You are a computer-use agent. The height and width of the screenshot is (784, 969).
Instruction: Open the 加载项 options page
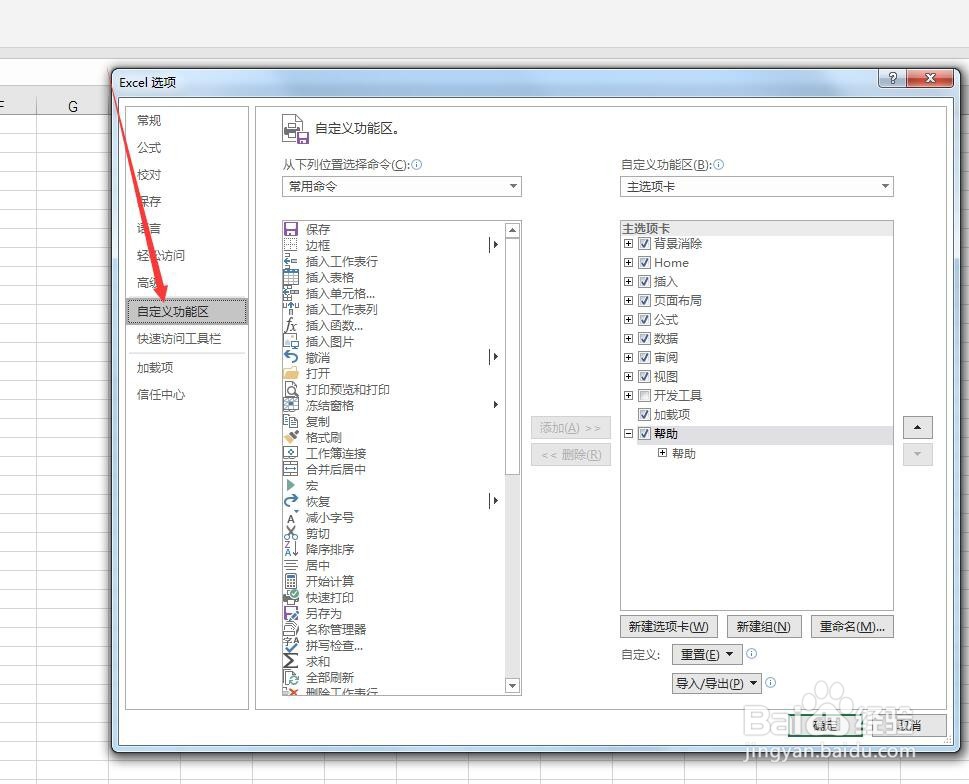[155, 368]
